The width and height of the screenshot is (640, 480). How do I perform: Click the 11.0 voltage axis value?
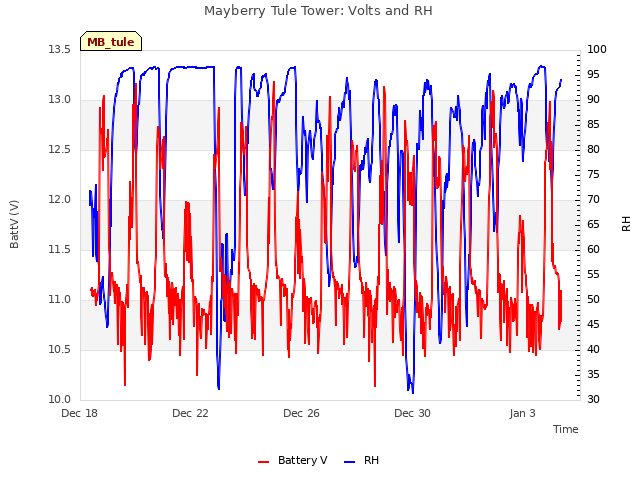(60, 300)
